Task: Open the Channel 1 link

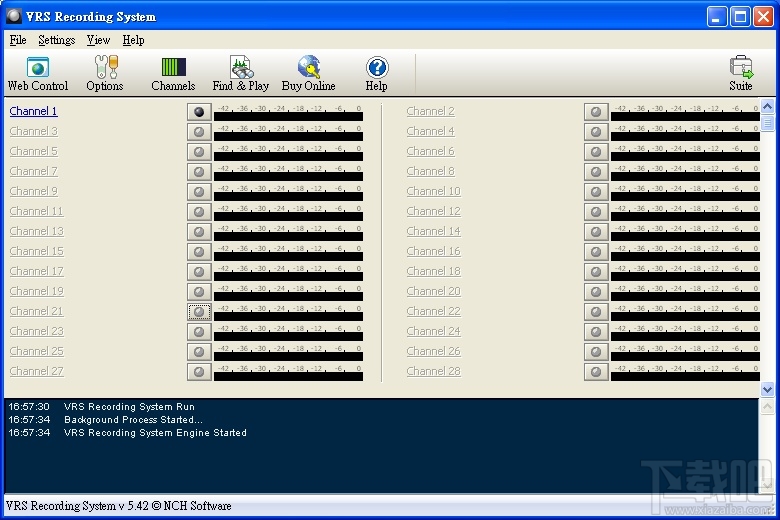Action: pyautogui.click(x=33, y=111)
